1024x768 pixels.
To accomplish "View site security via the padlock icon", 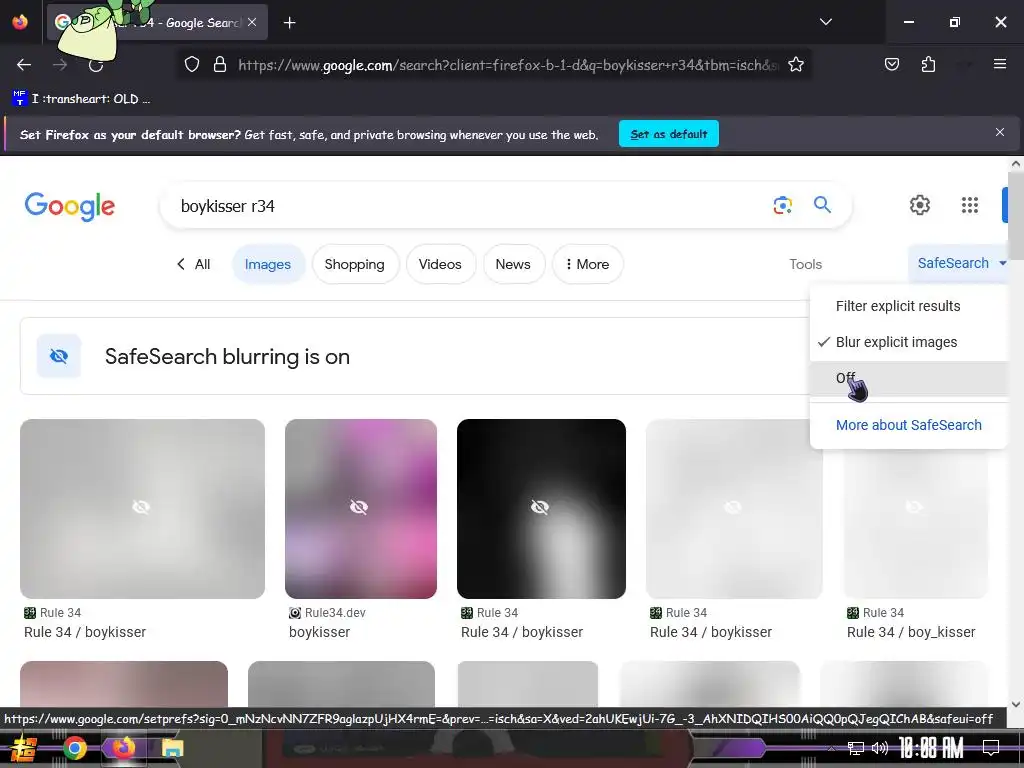I will 220,65.
